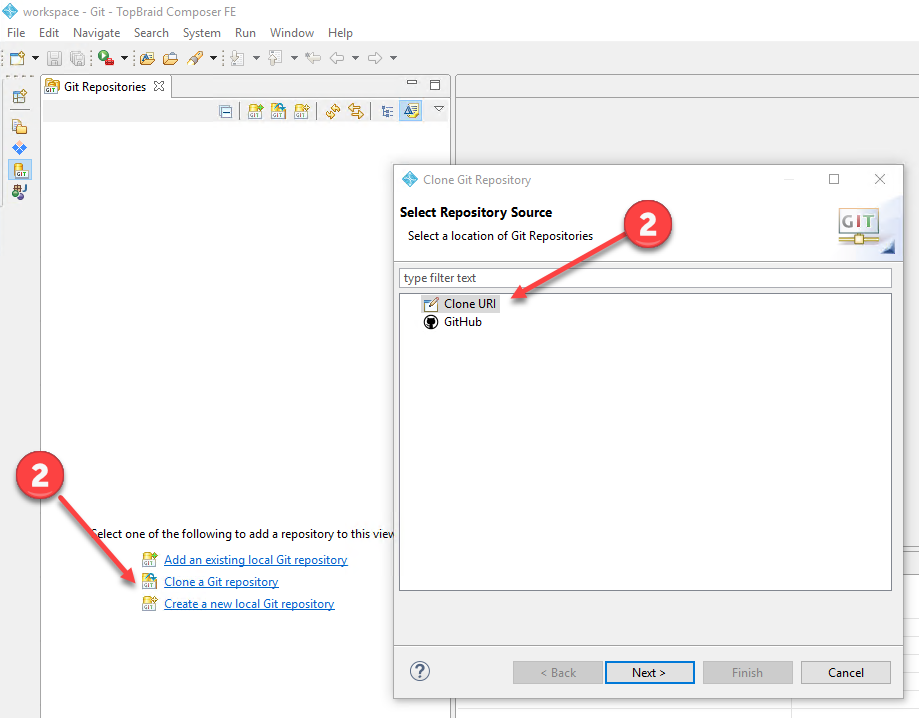Toggle hierarchical branch layout
This screenshot has width=919, height=718.
387,111
